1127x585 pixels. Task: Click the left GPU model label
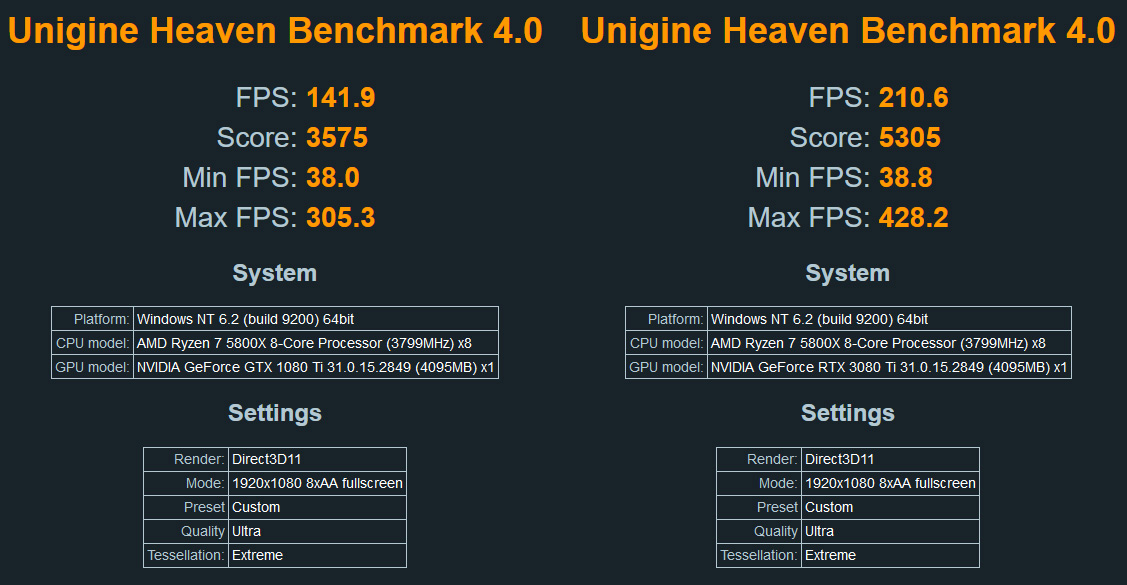[x=92, y=367]
